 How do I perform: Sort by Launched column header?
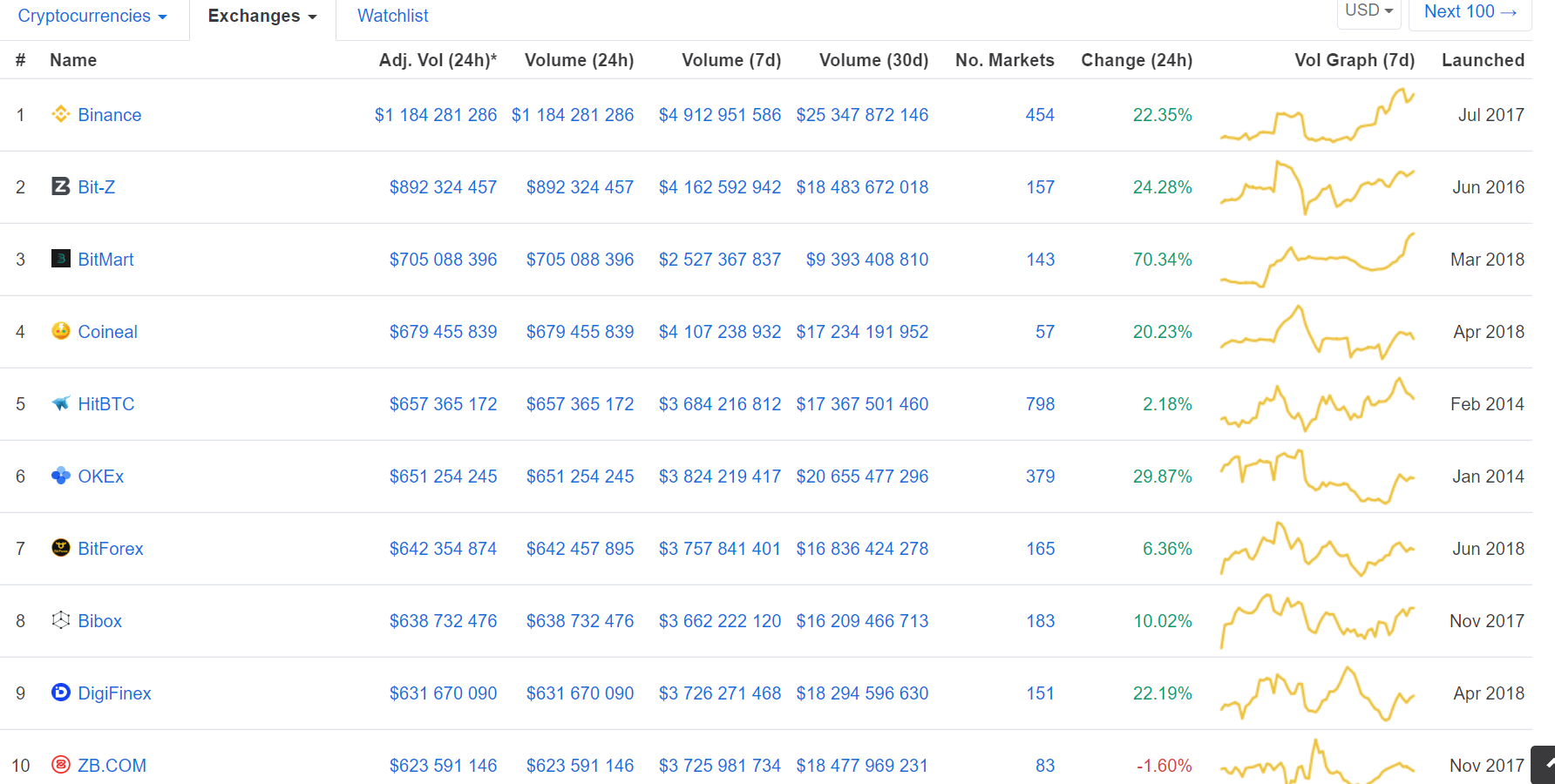coord(1483,60)
